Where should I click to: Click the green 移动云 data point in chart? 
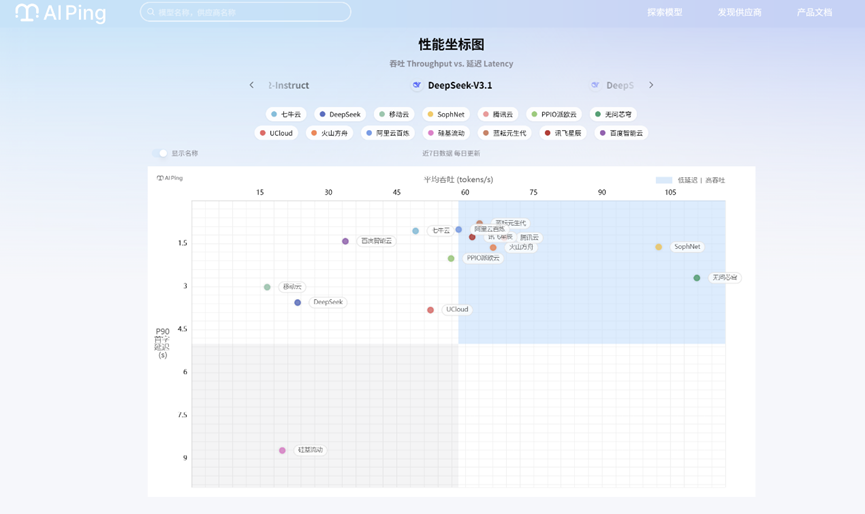[x=267, y=287]
